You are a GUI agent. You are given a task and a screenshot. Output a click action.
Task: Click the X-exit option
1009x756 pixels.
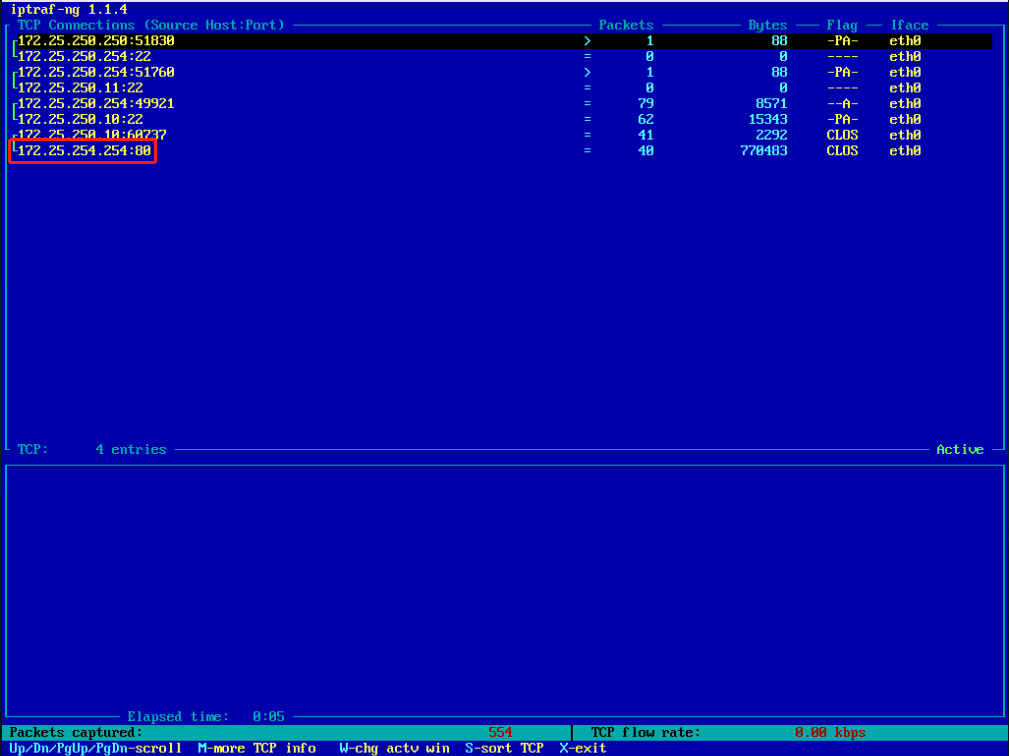[x=583, y=748]
